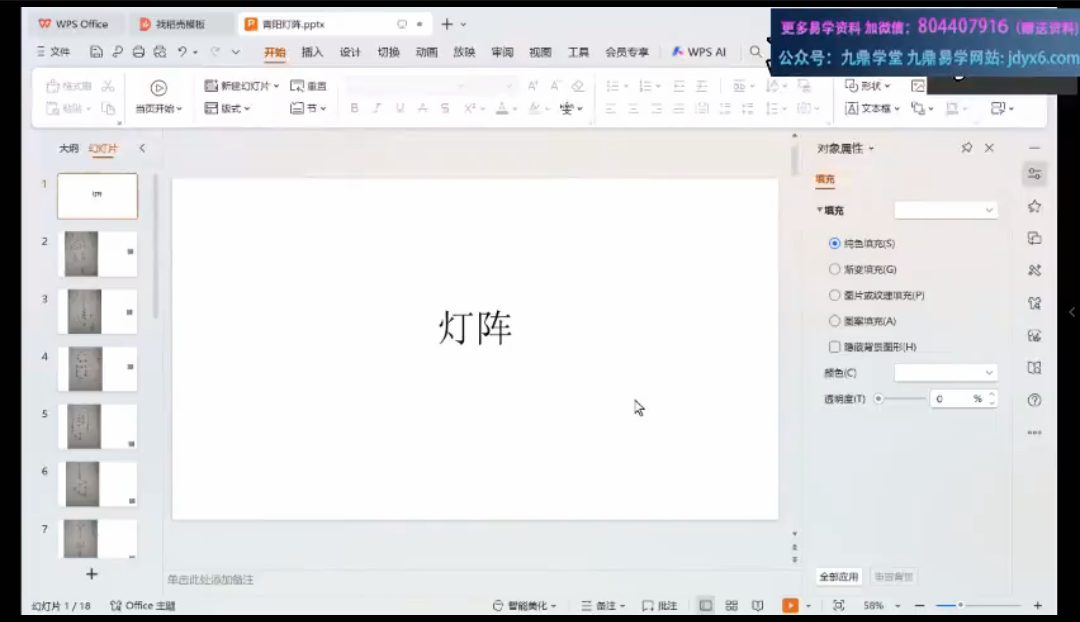Open the 插入 ribbon tab
1080x622 pixels.
tap(312, 52)
